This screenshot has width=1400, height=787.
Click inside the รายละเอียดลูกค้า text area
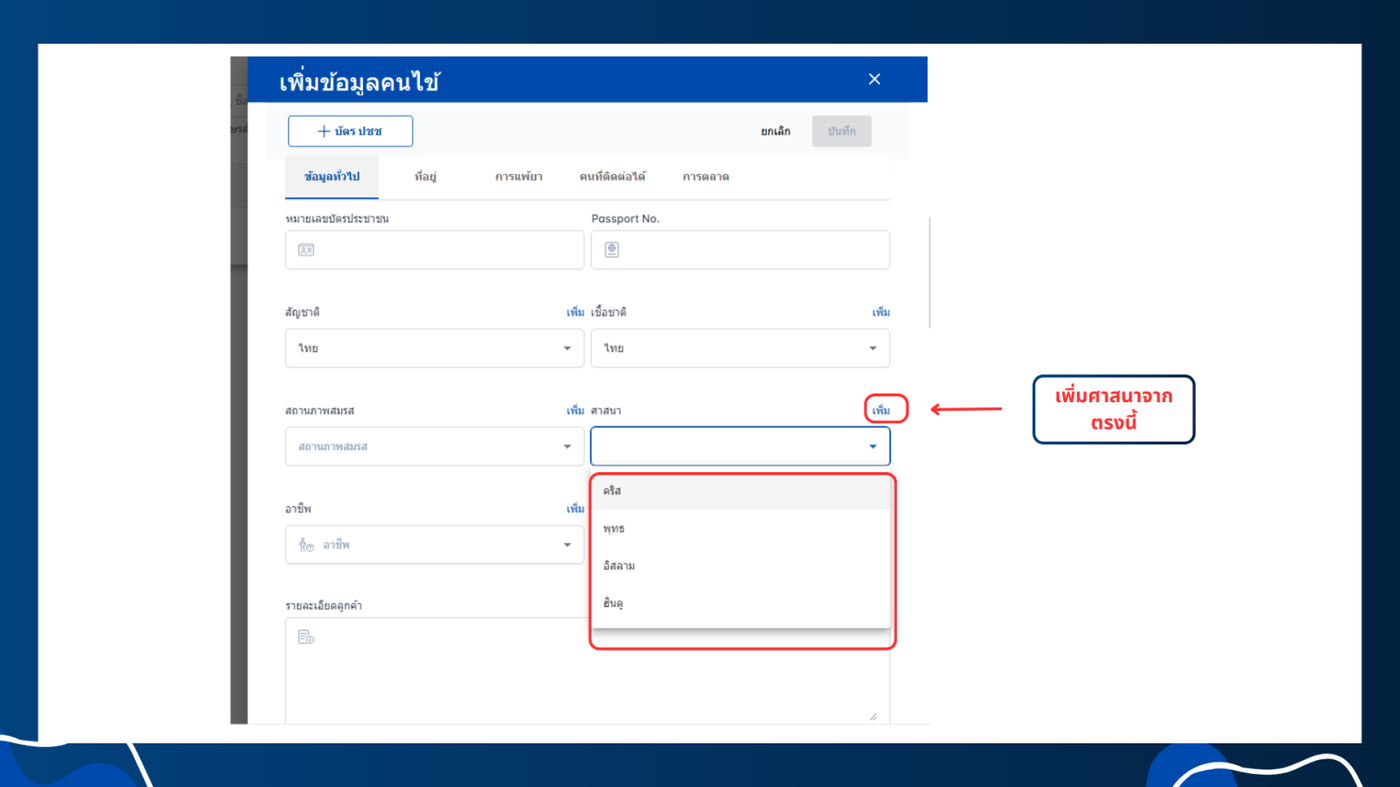click(587, 671)
